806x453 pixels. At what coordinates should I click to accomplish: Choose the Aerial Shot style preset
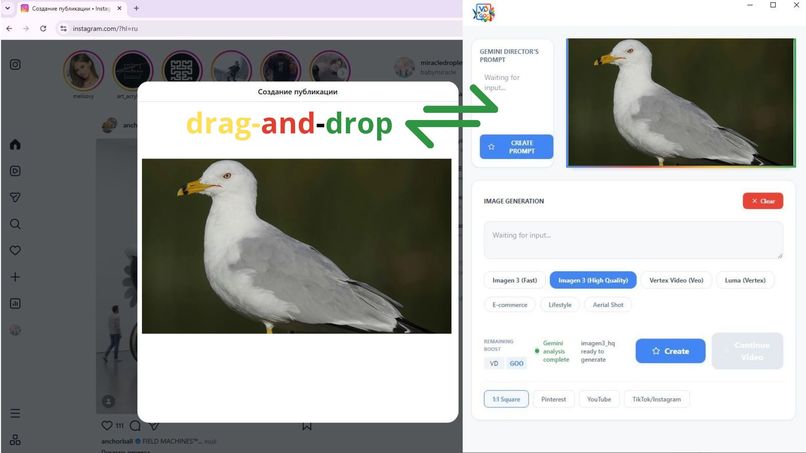[x=608, y=305]
